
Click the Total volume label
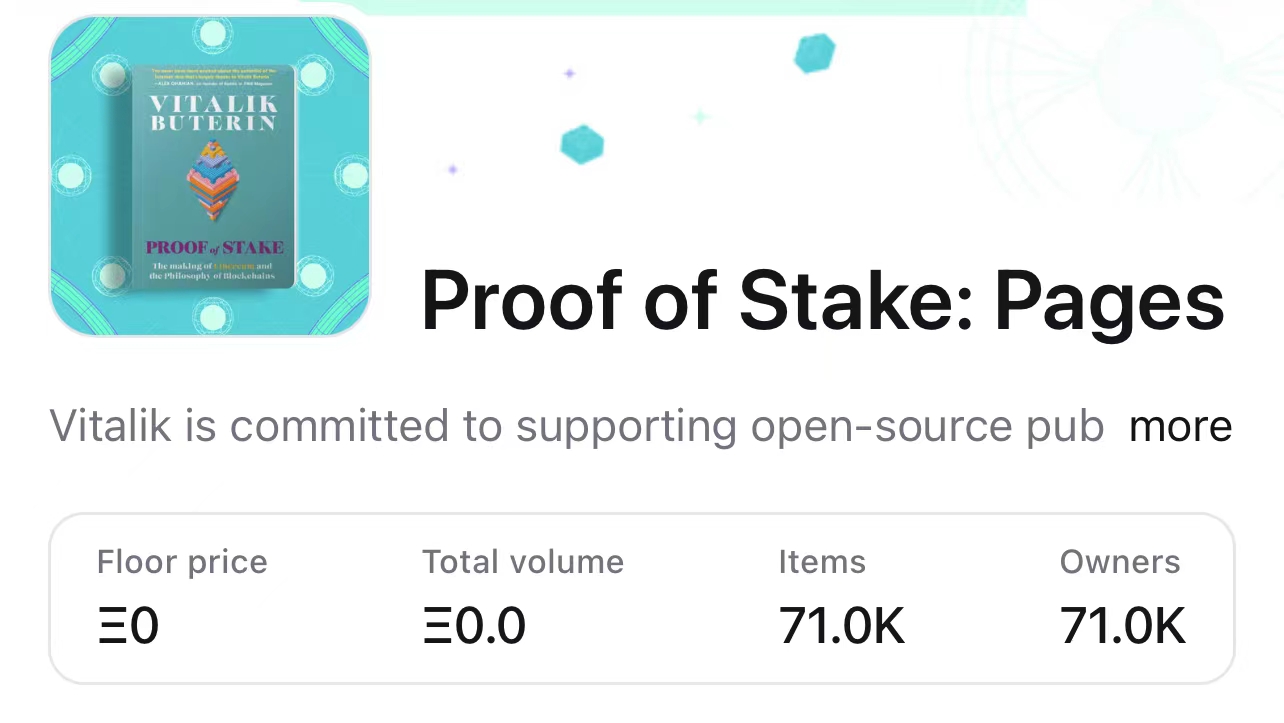point(523,562)
